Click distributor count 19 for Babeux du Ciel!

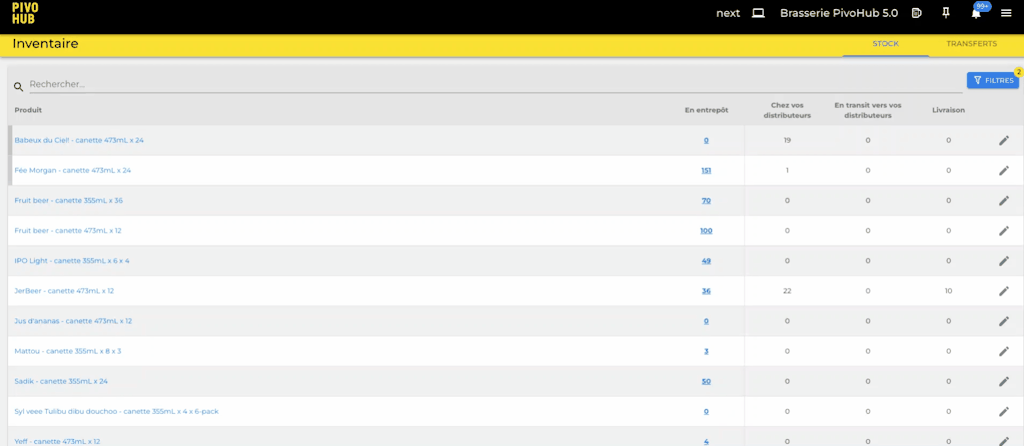(x=787, y=140)
